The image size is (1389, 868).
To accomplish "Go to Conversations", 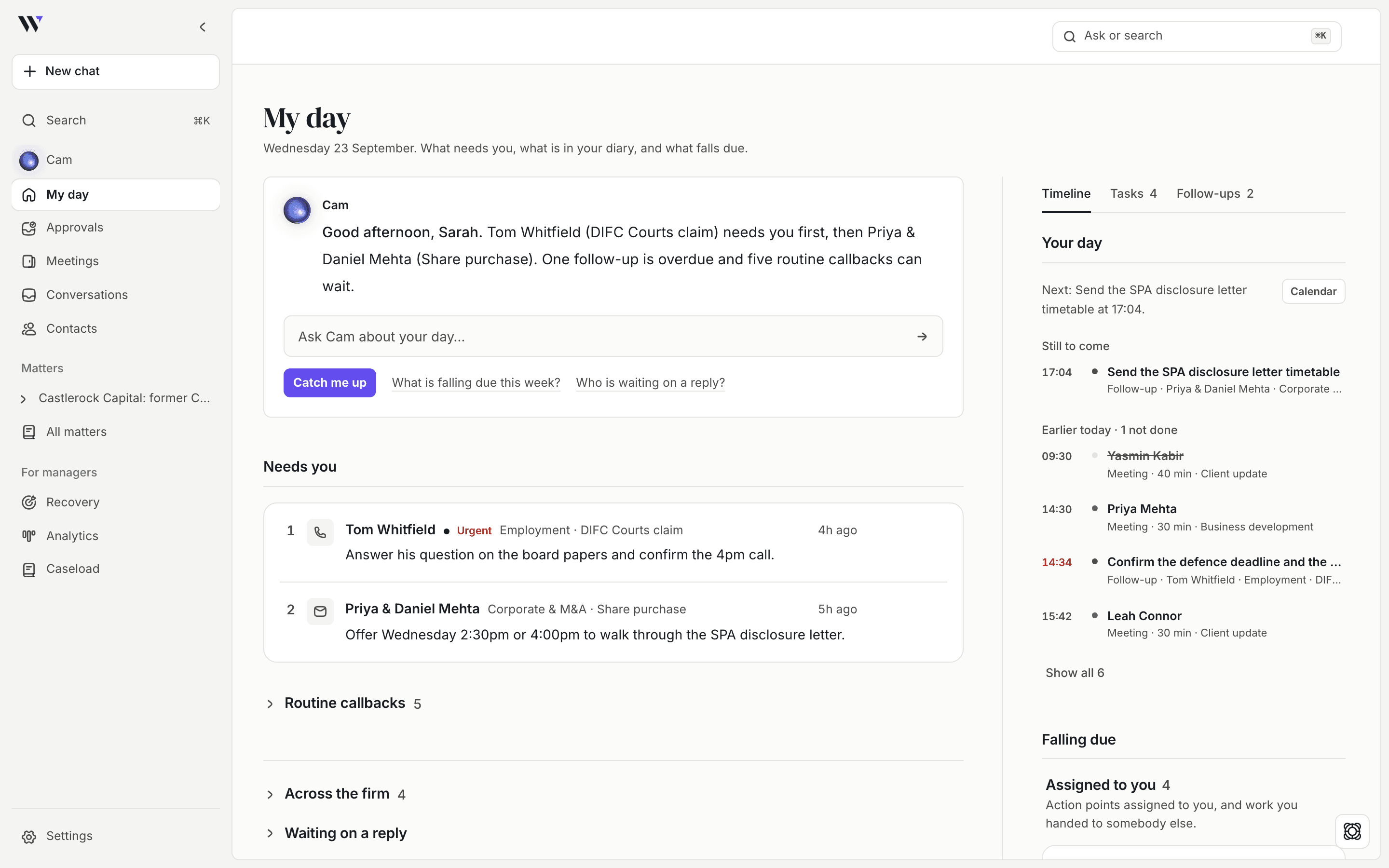I will pyautogui.click(x=115, y=295).
